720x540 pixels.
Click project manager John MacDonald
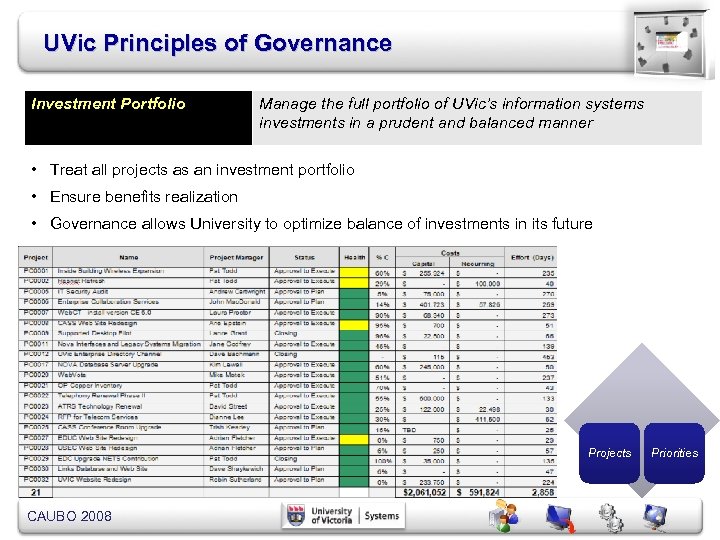point(235,302)
